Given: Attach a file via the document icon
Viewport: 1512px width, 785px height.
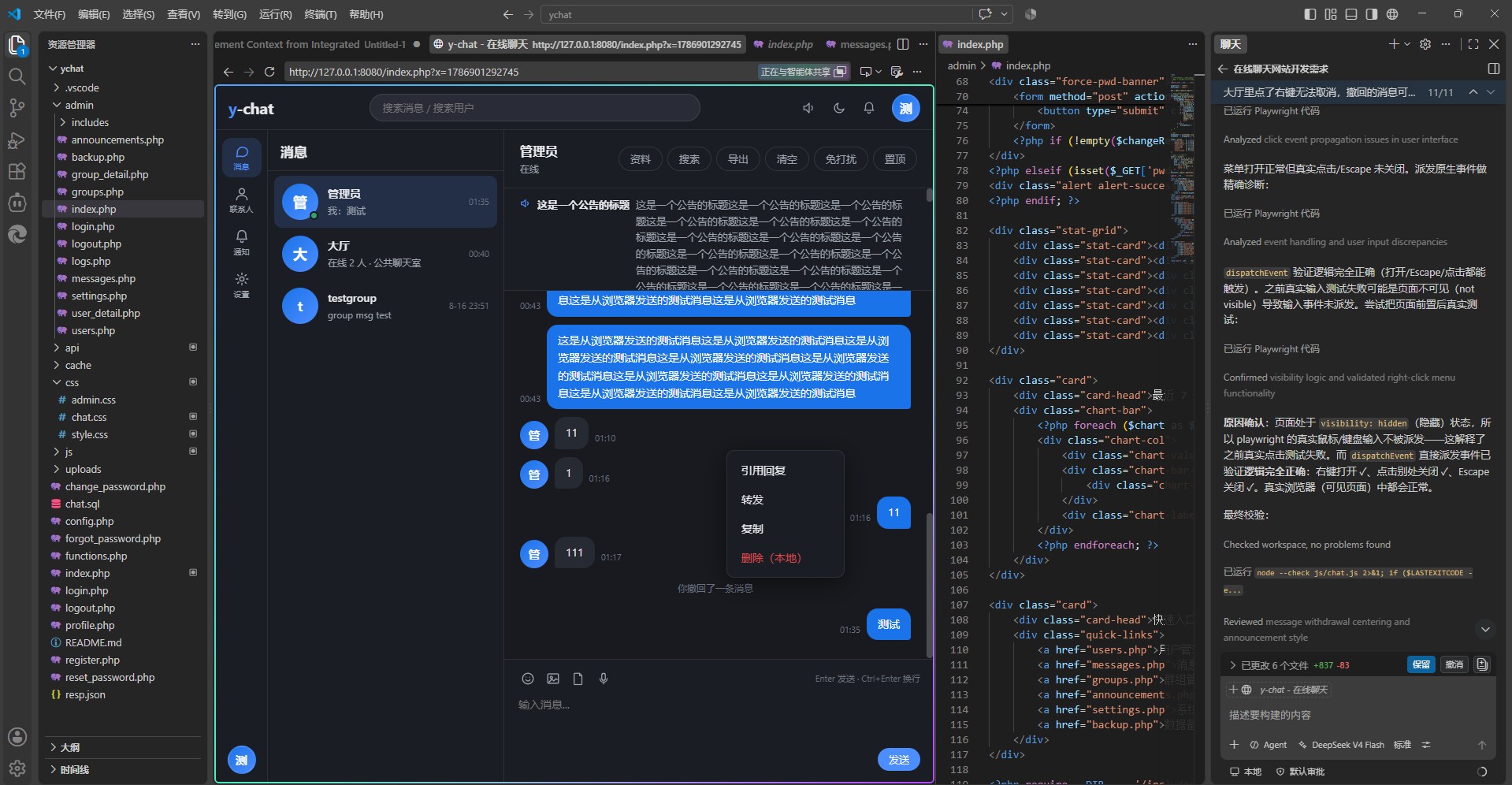Looking at the screenshot, I should [578, 679].
